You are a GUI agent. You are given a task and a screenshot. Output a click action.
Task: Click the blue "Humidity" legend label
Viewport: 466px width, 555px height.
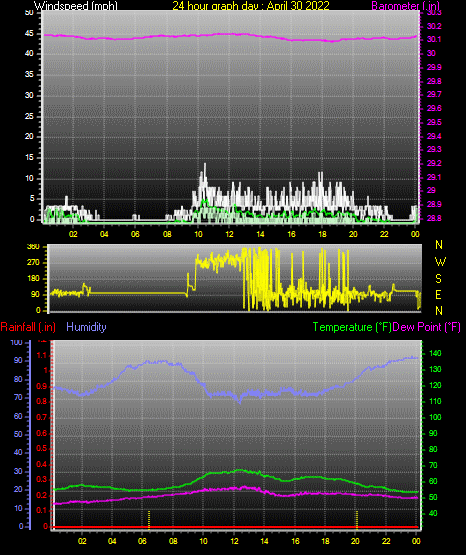click(86, 327)
